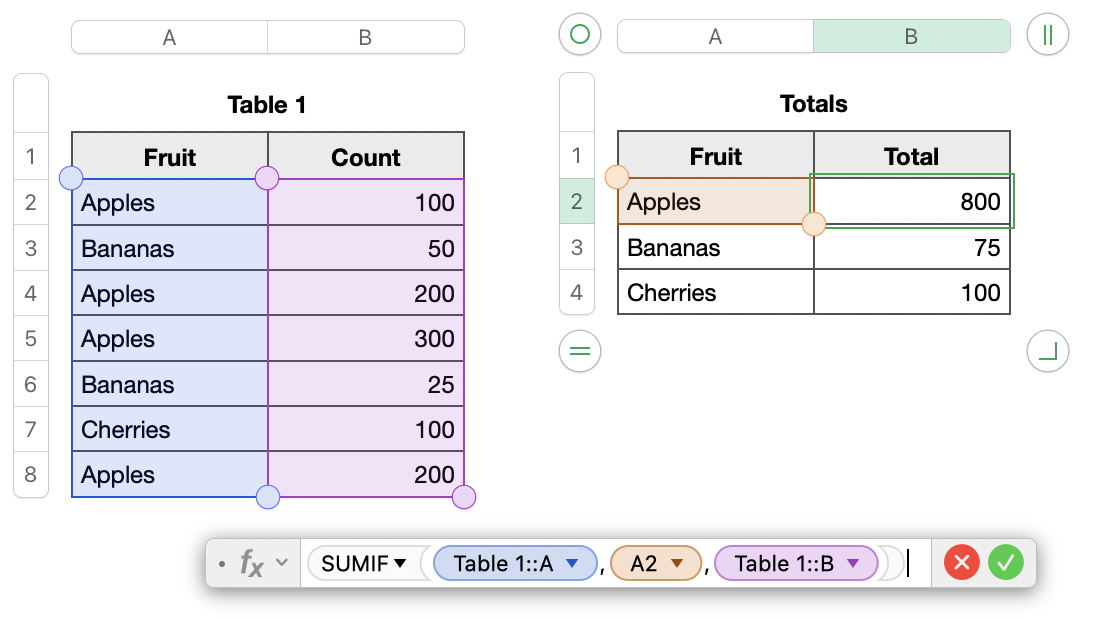
Task: Select column A header of Table 1
Action: click(169, 38)
